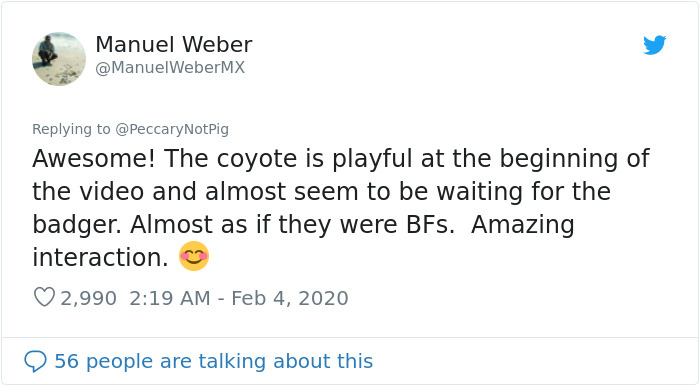
Task: Click the word 'BFs.' in the tweet
Action: point(430,224)
